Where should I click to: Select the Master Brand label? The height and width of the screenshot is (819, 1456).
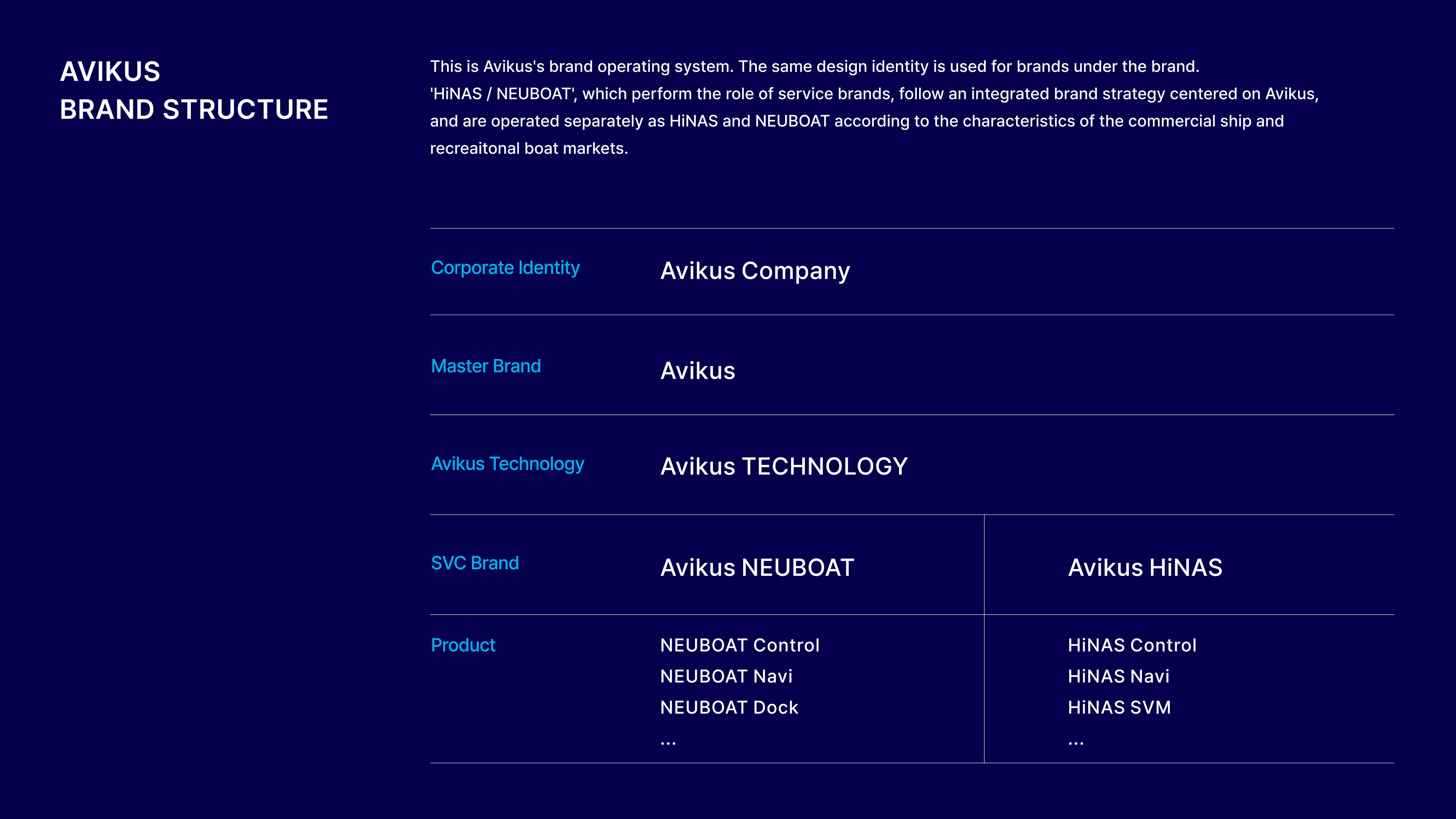[485, 366]
